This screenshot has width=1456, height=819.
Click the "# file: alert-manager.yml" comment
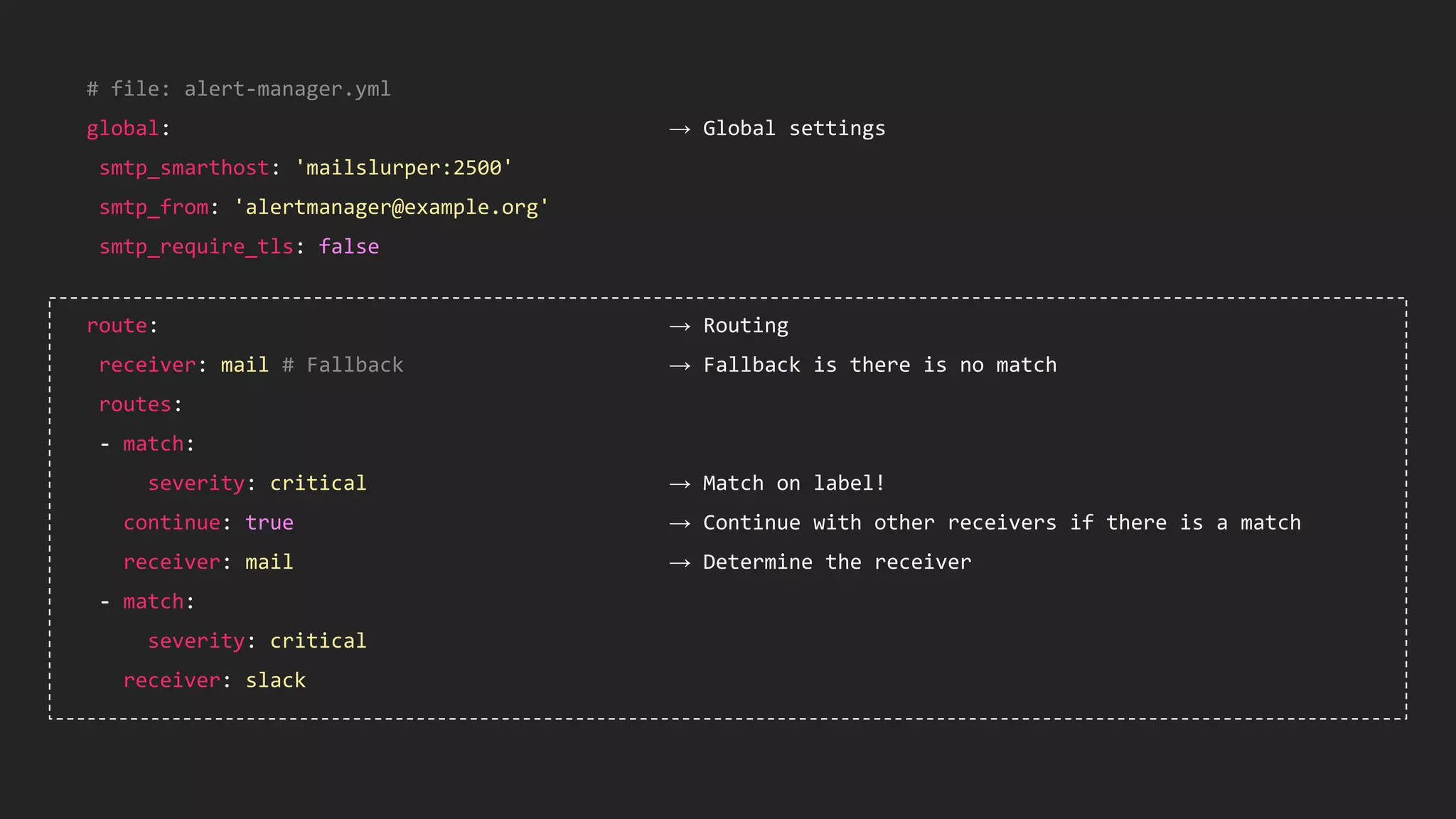click(x=238, y=89)
